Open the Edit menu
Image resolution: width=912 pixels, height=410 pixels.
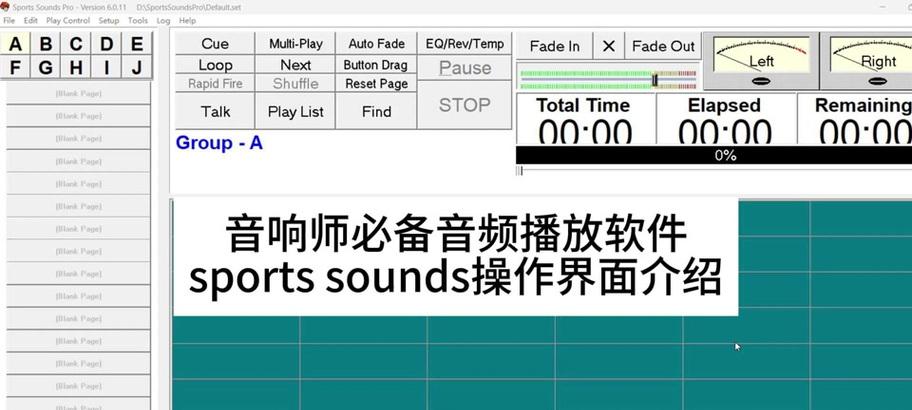[30, 20]
